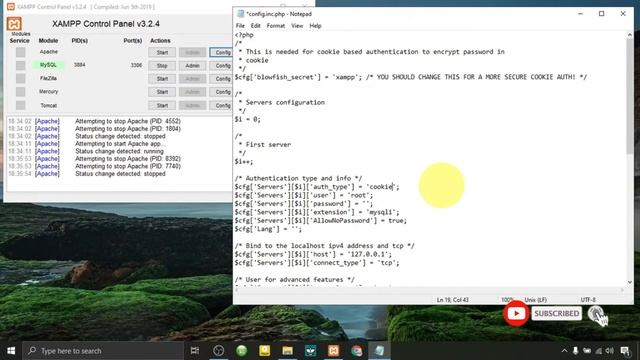Open MySQL Admin in XAMPP
The width and height of the screenshot is (640, 360).
[192, 65]
